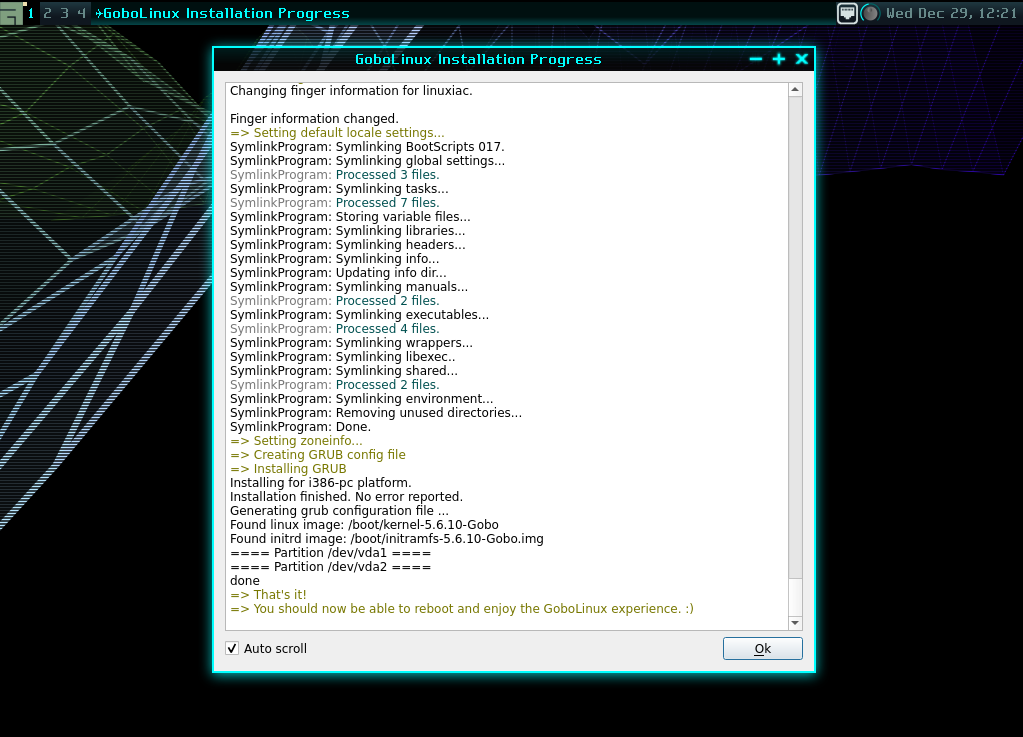This screenshot has height=737, width=1023.
Task: Click 'Symlinking wrappers...' line
Action: [x=351, y=343]
